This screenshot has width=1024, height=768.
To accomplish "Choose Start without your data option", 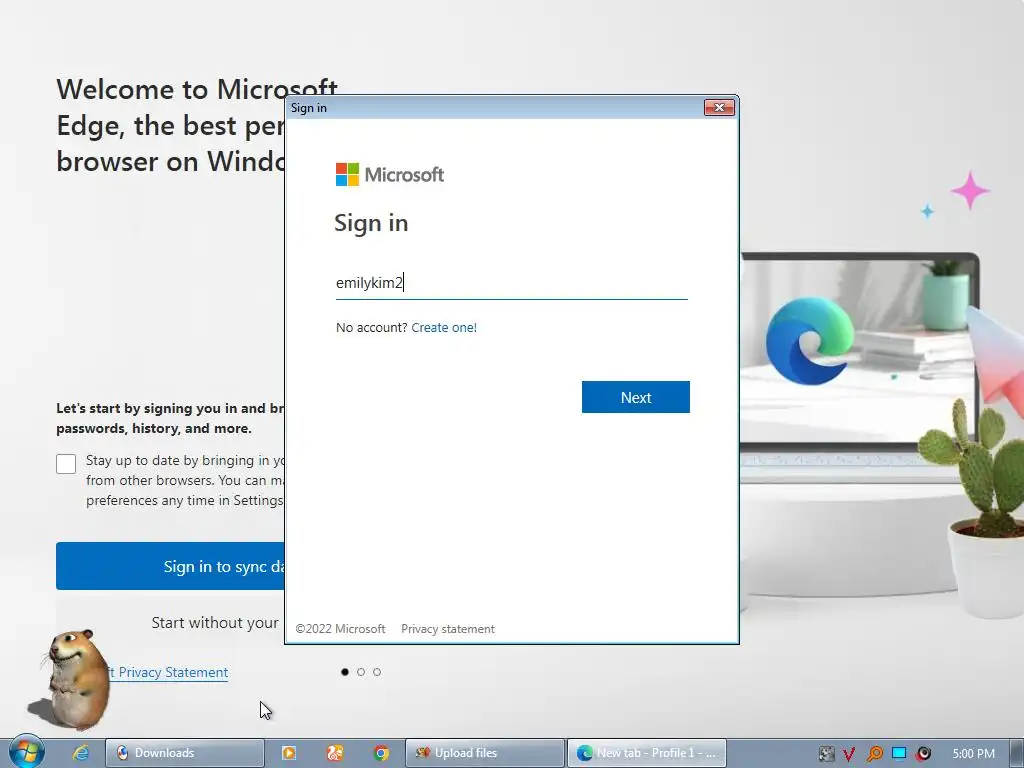I will (216, 622).
